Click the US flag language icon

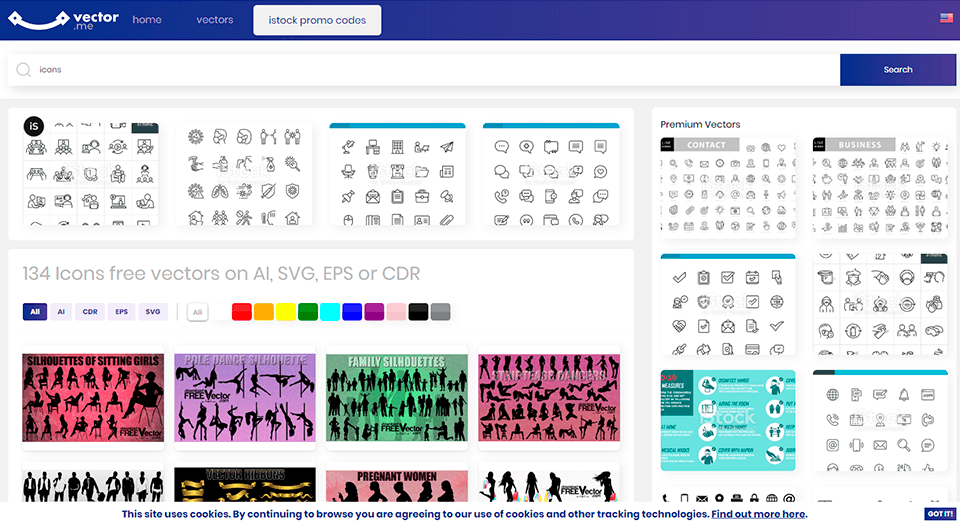pyautogui.click(x=945, y=18)
